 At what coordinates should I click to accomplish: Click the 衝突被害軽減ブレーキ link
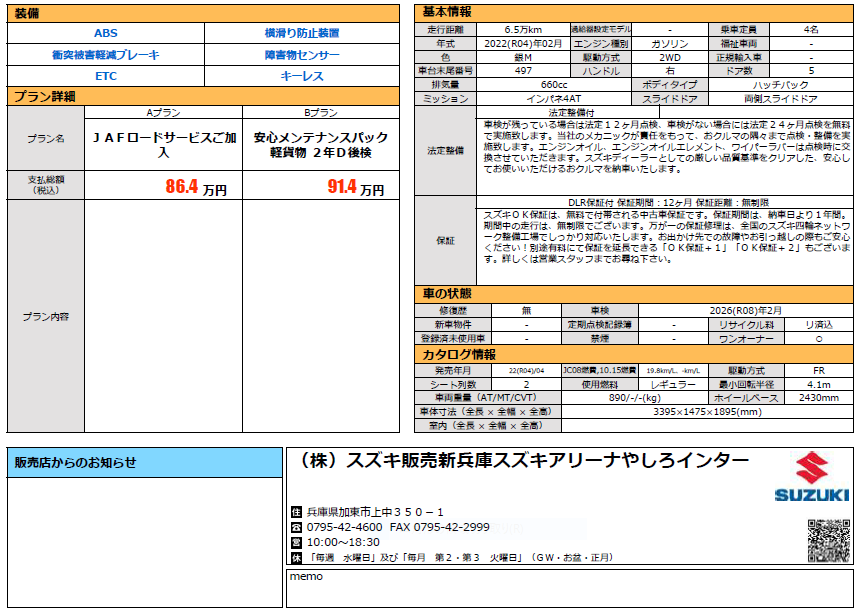click(106, 55)
